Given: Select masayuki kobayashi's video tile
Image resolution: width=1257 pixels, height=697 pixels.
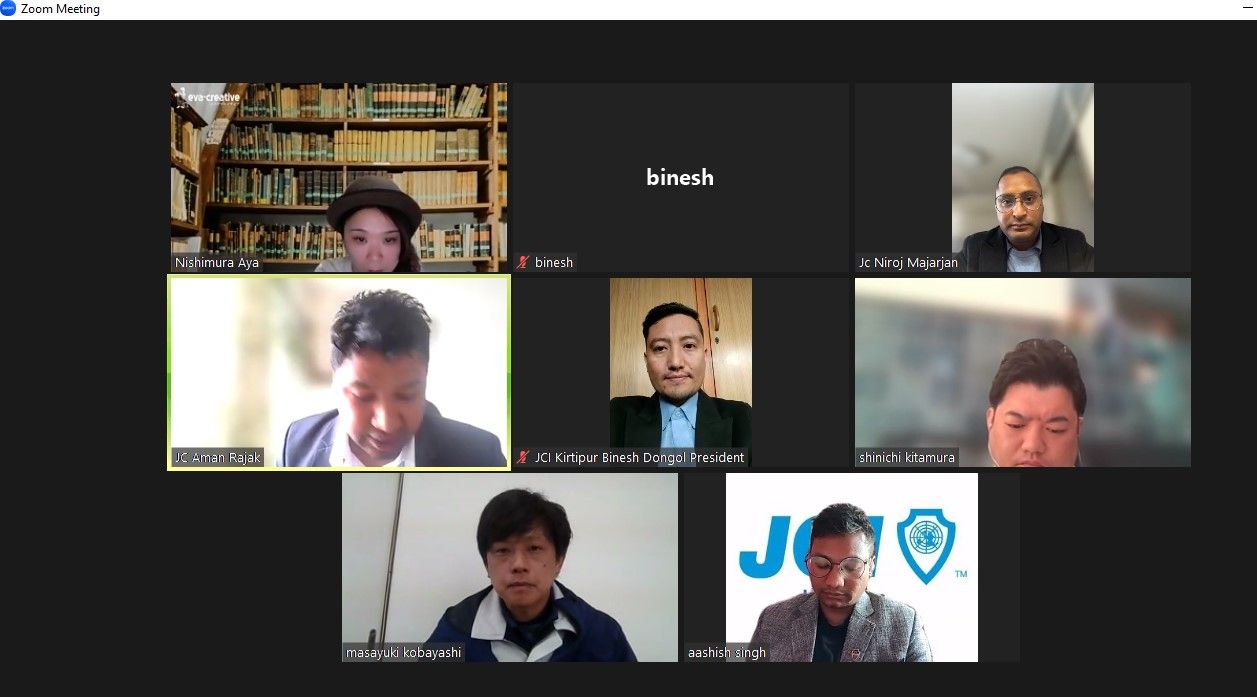Looking at the screenshot, I should 510,567.
